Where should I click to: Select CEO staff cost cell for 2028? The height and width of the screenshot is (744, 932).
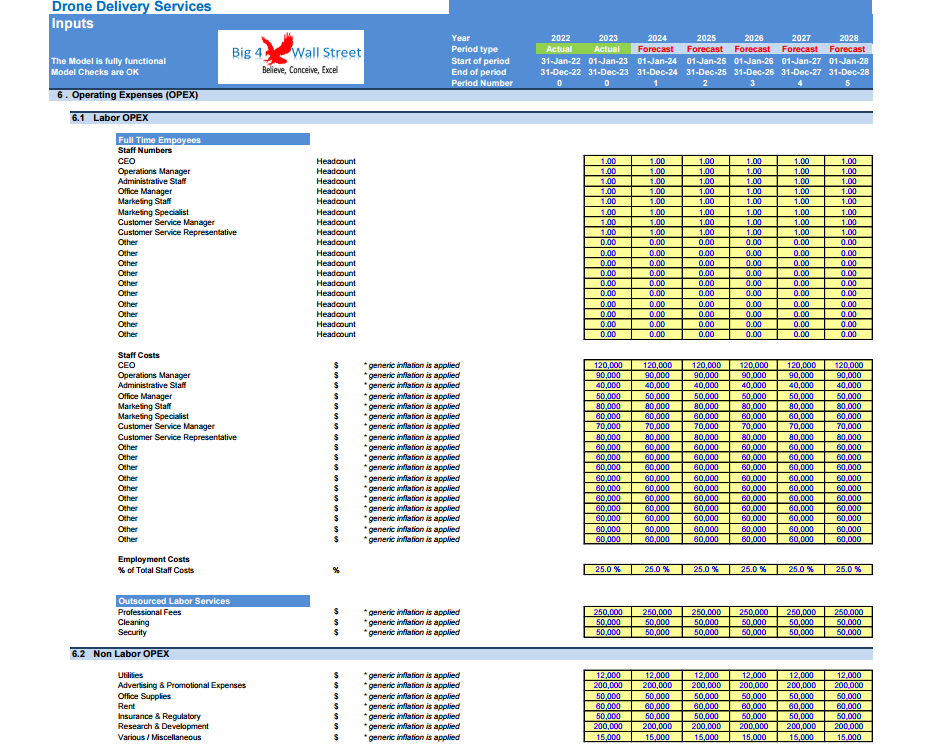pyautogui.click(x=848, y=365)
